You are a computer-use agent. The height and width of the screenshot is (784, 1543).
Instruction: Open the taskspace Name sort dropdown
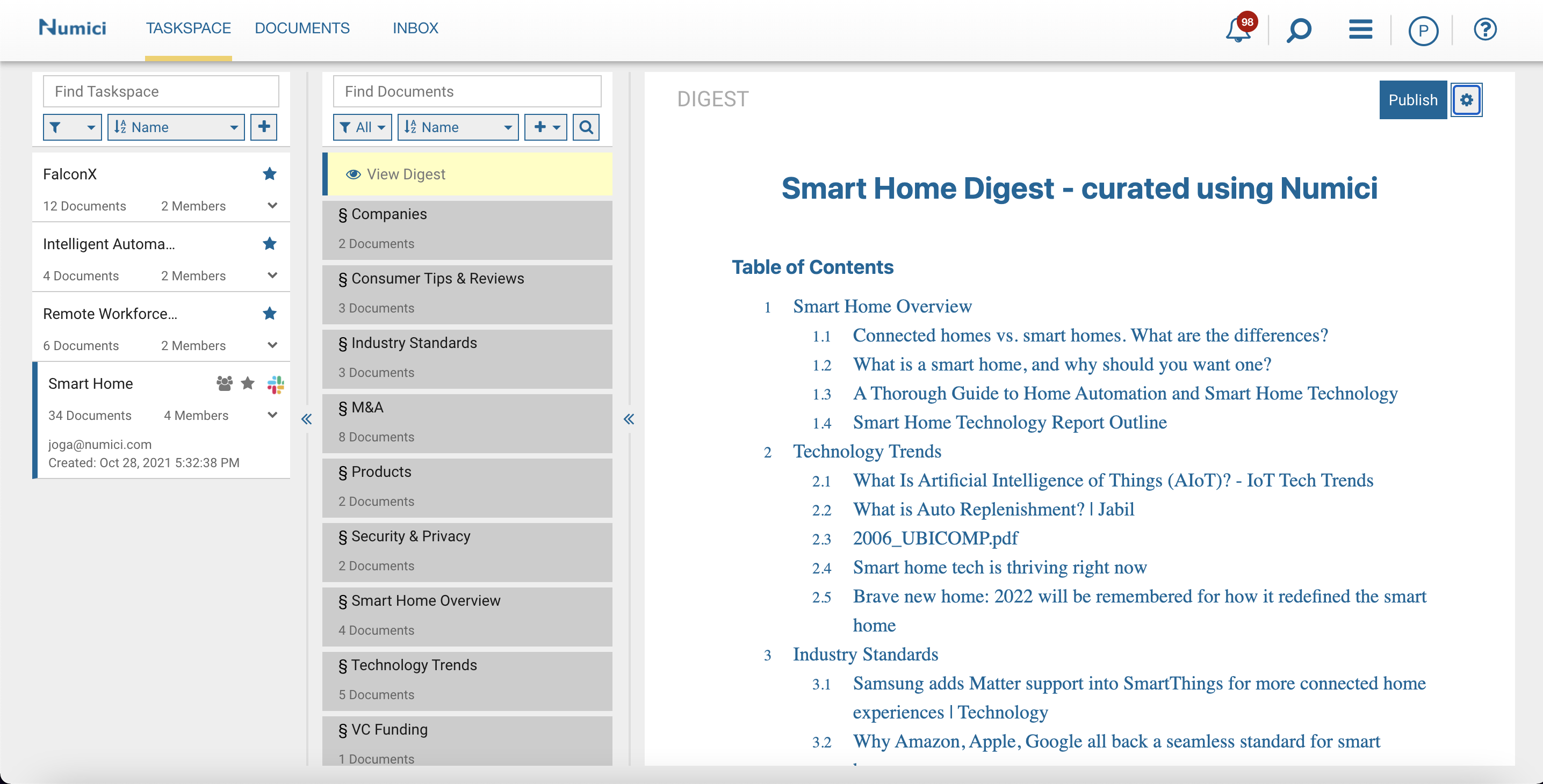pos(176,127)
